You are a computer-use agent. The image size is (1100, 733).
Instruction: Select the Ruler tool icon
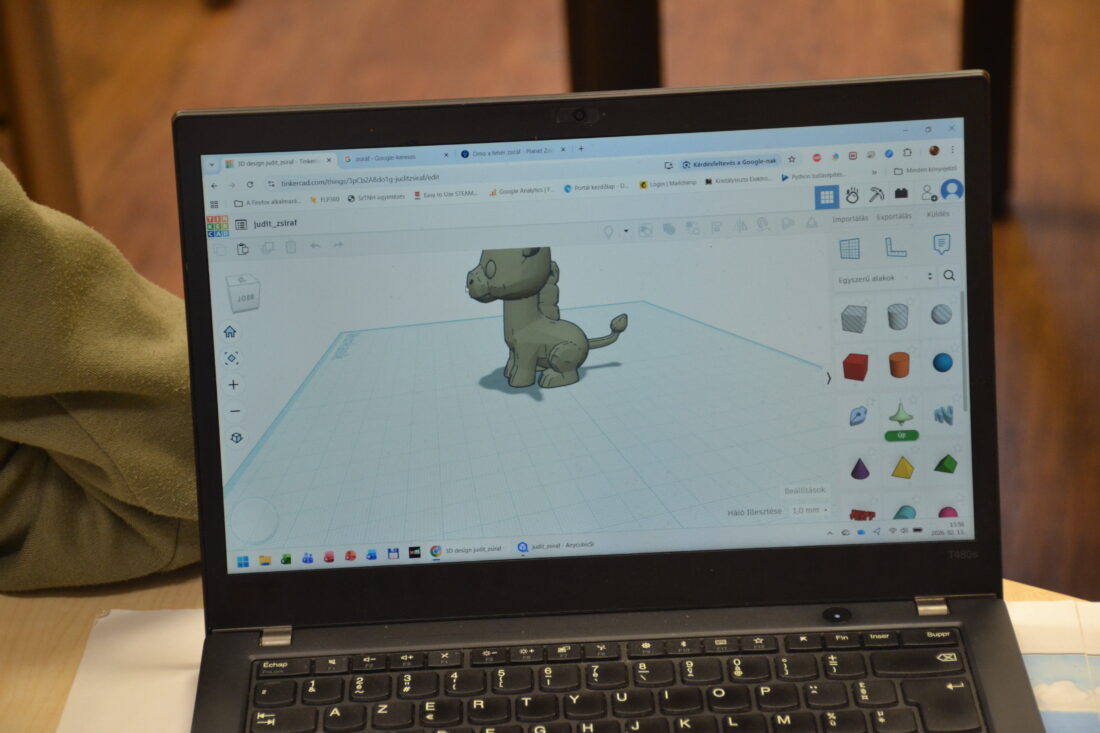pyautogui.click(x=895, y=247)
